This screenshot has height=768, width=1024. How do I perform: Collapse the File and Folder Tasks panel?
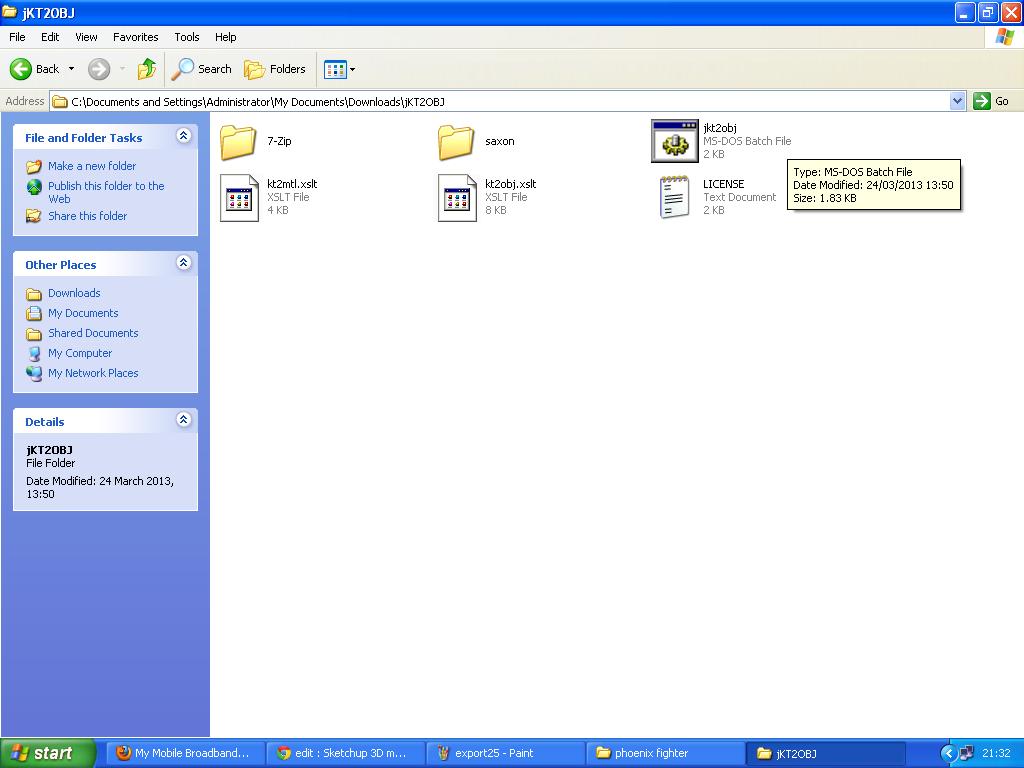pyautogui.click(x=184, y=136)
